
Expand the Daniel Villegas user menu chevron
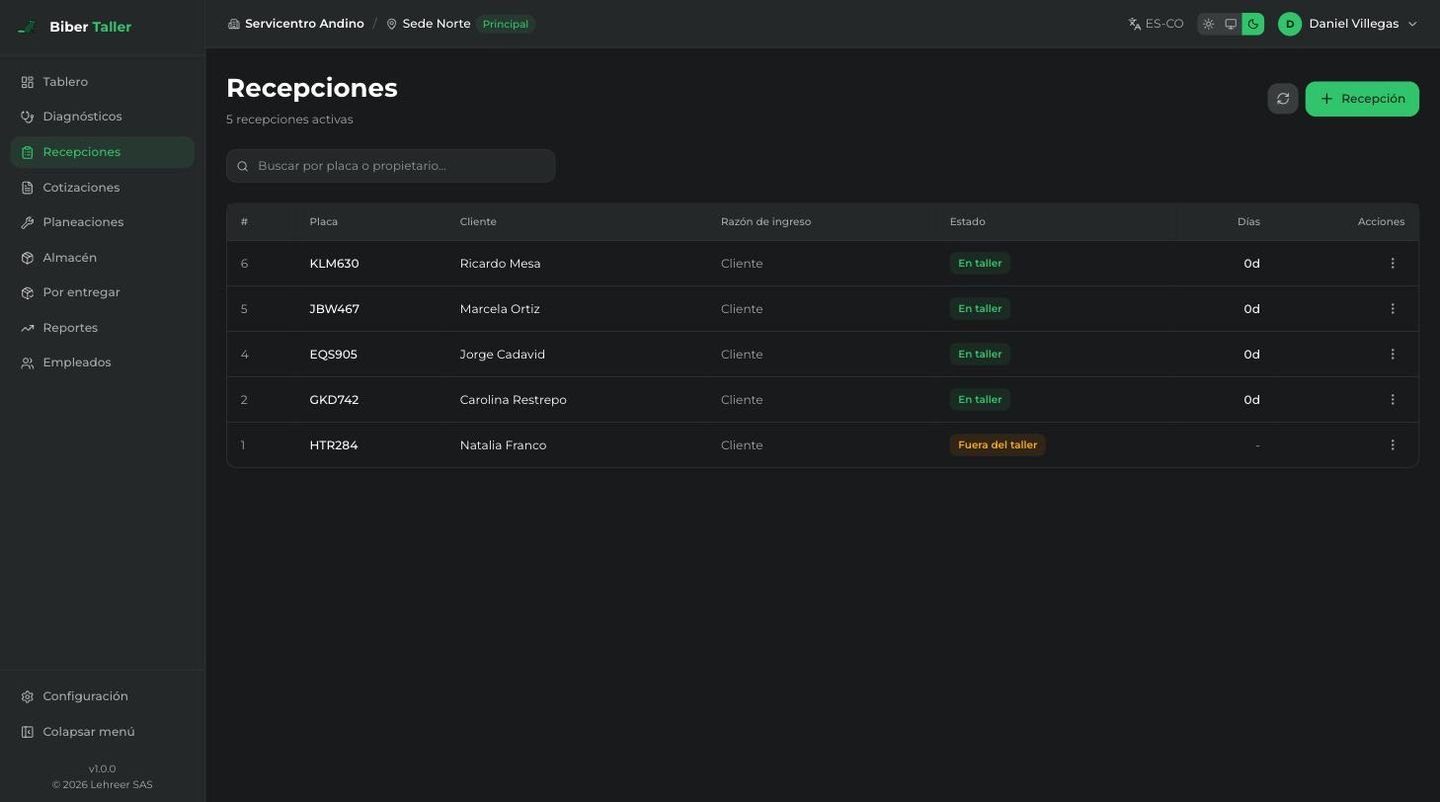click(x=1412, y=24)
